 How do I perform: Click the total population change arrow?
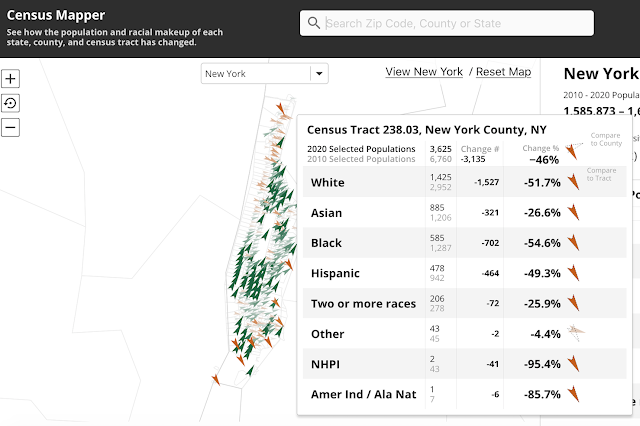pyautogui.click(x=571, y=152)
